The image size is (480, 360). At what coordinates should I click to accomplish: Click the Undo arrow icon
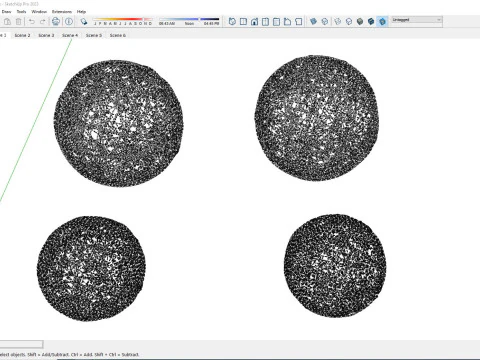click(31, 22)
